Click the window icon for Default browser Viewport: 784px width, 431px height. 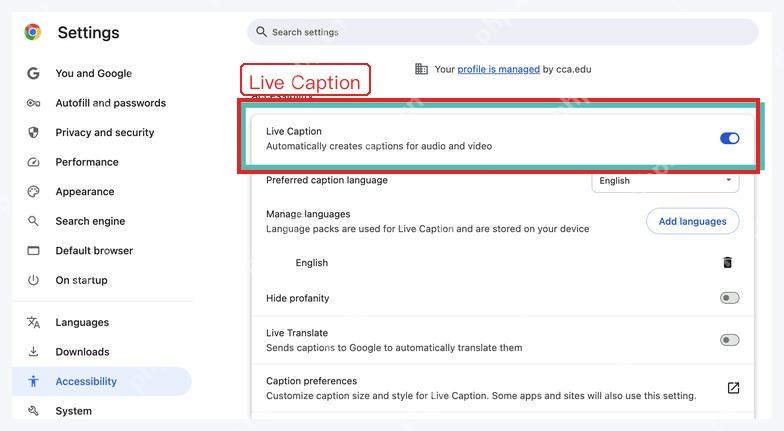tap(33, 250)
